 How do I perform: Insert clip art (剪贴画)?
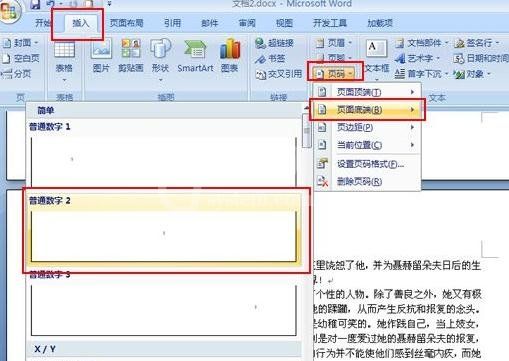(131, 56)
